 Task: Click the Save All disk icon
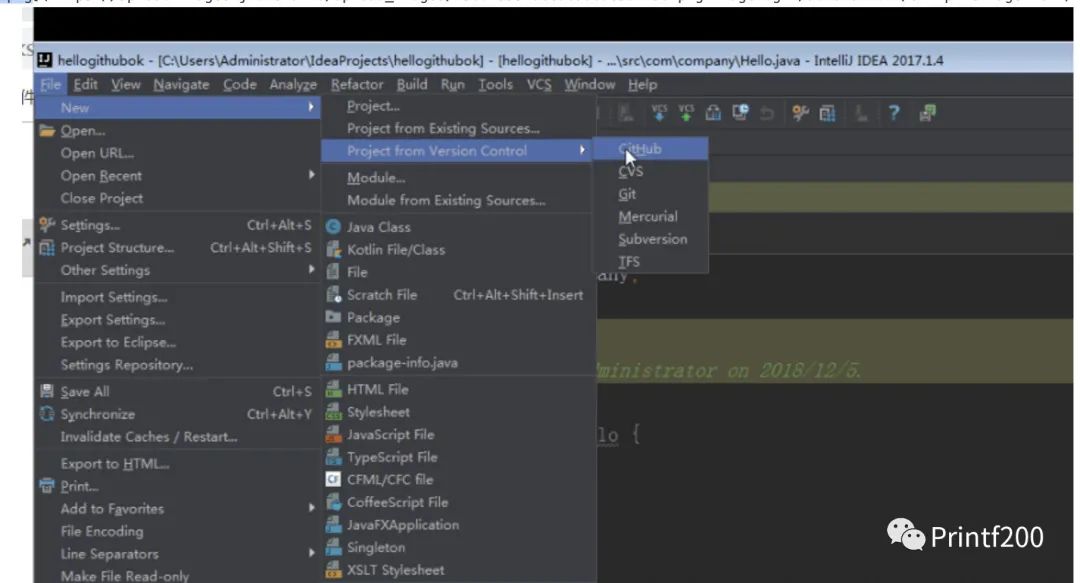tap(47, 391)
